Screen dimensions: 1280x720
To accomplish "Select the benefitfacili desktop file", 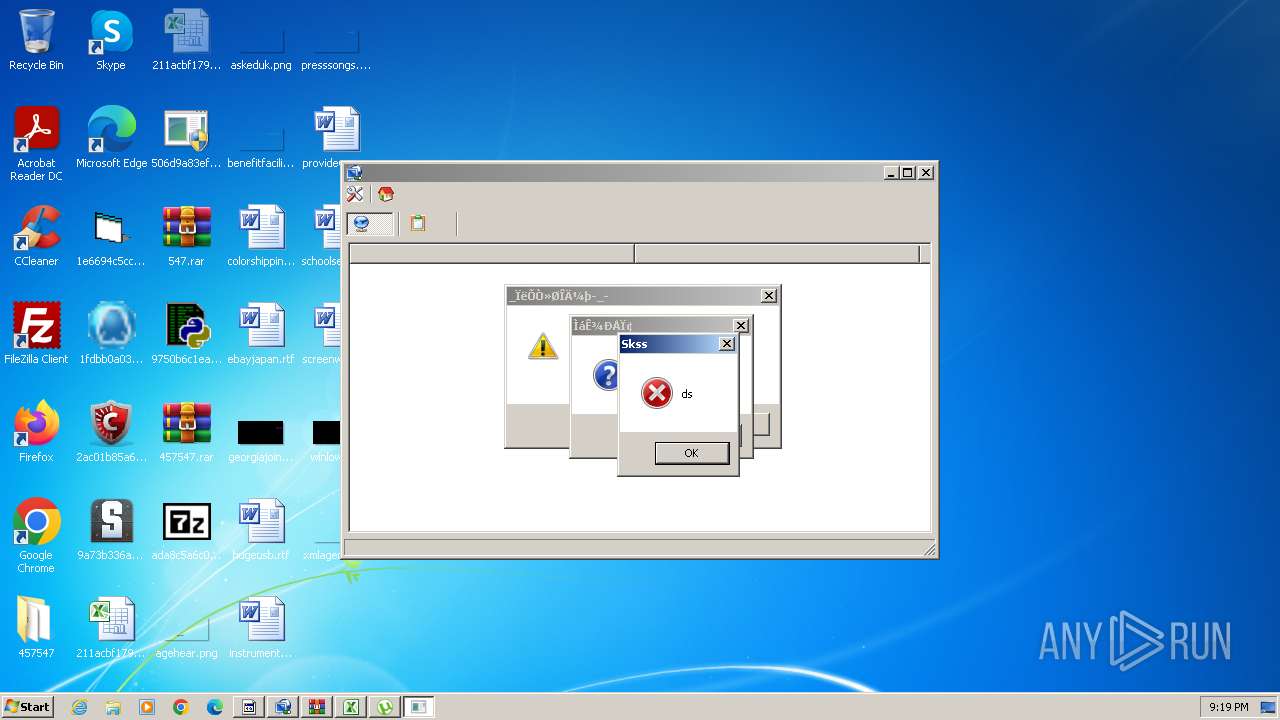I will tap(261, 146).
